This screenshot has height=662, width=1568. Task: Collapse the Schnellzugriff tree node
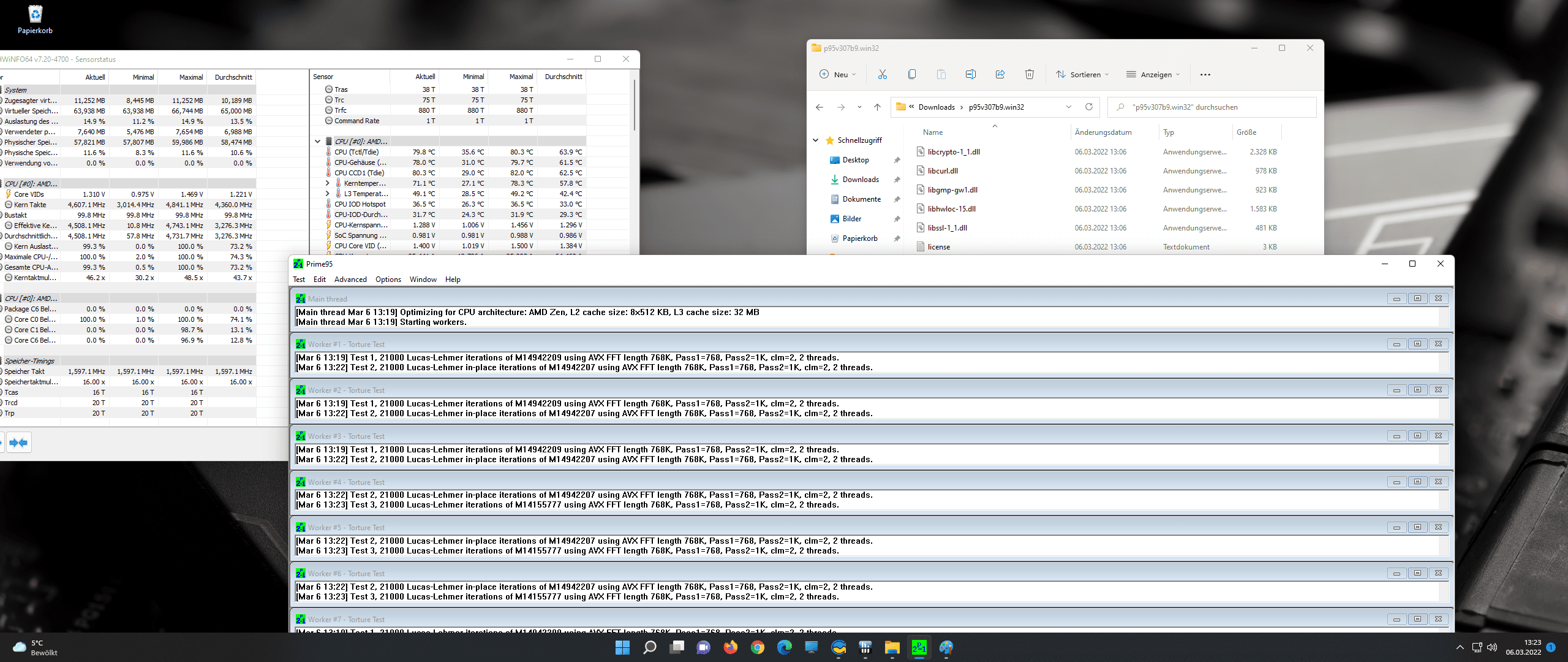815,140
